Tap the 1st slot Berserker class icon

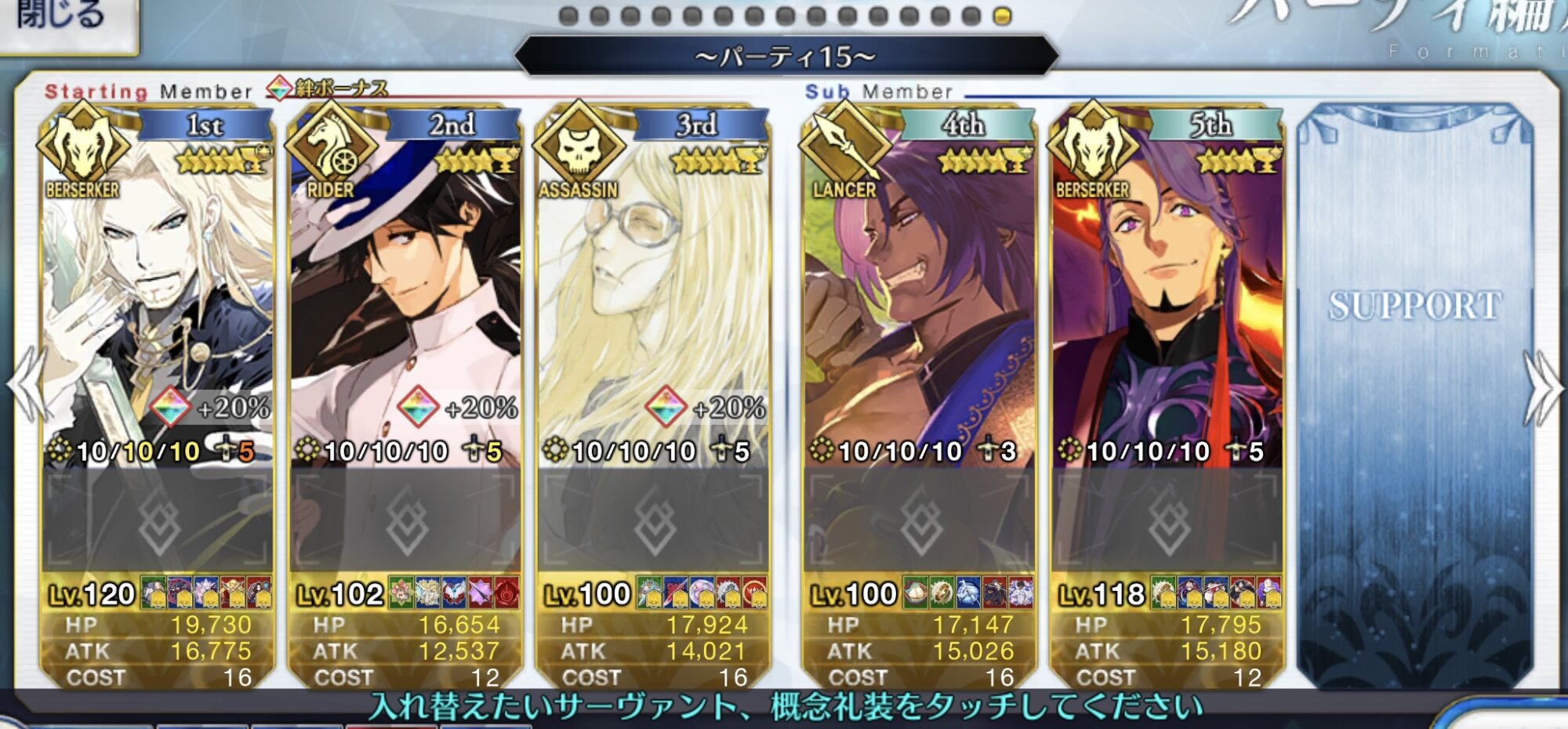pos(83,147)
